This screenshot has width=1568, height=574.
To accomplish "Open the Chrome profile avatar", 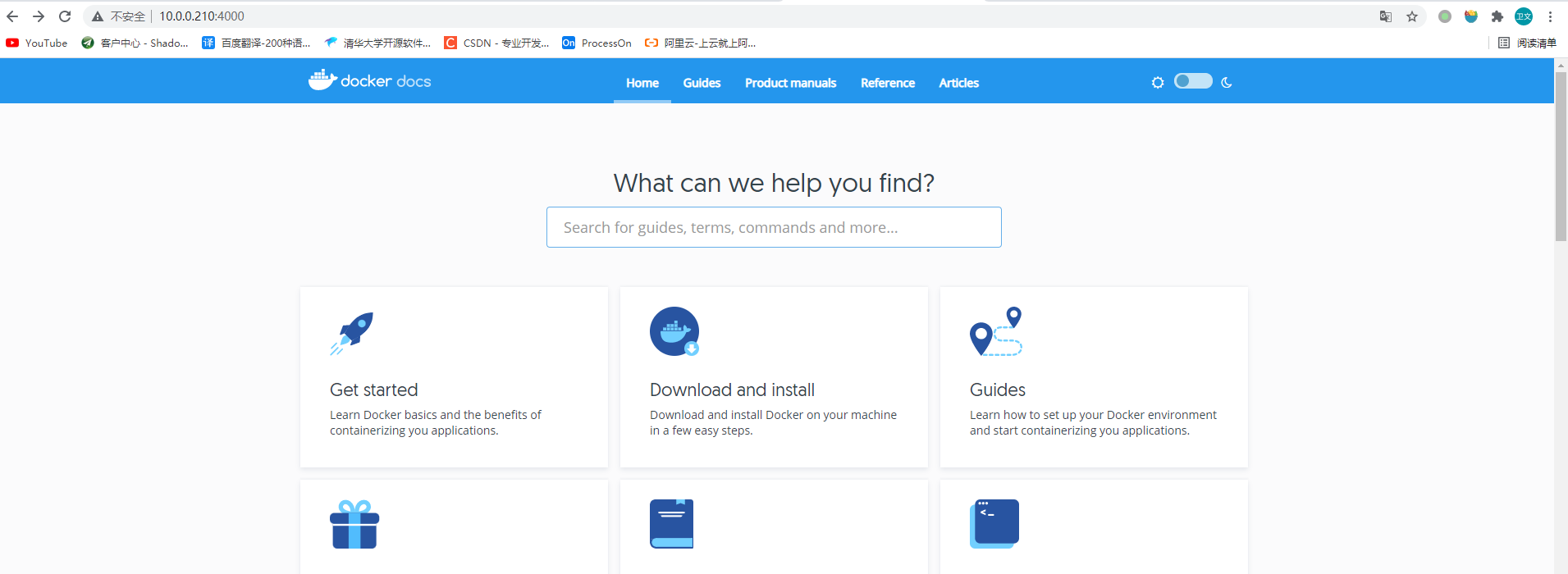I will tap(1524, 16).
